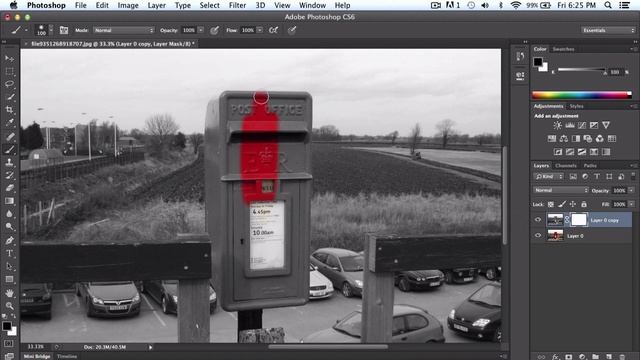Click the K slider in Color panel
This screenshot has width=640, height=360.
coord(582,70)
